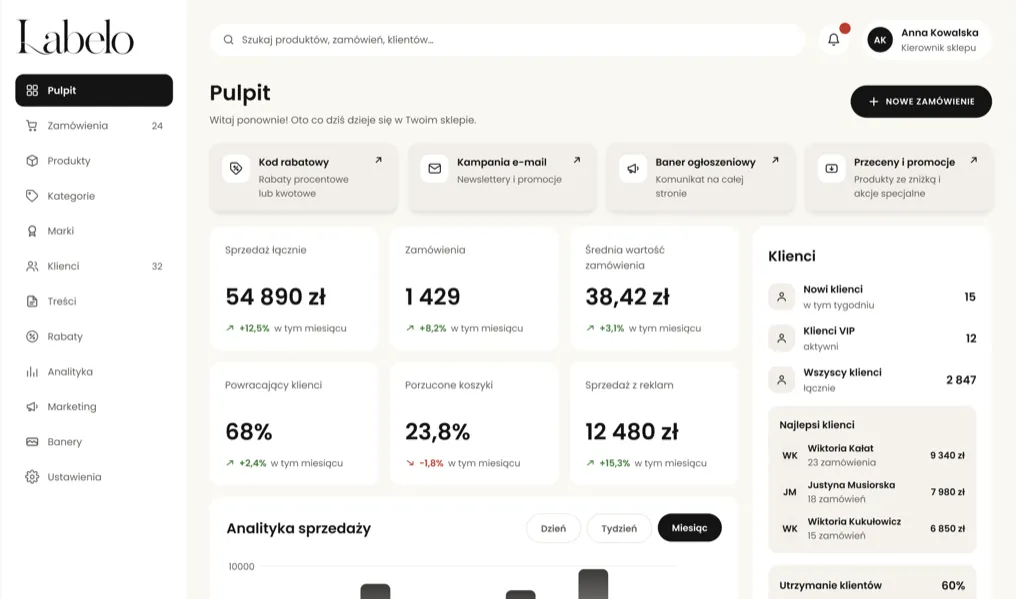The width and height of the screenshot is (1016, 599).
Task: Click the Banery image icon
Action: pos(32,441)
